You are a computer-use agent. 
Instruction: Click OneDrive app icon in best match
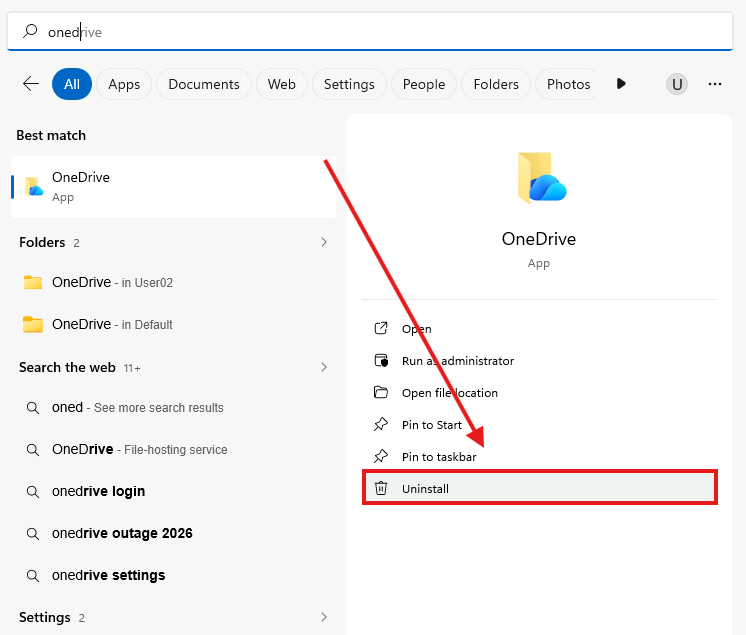point(33,187)
